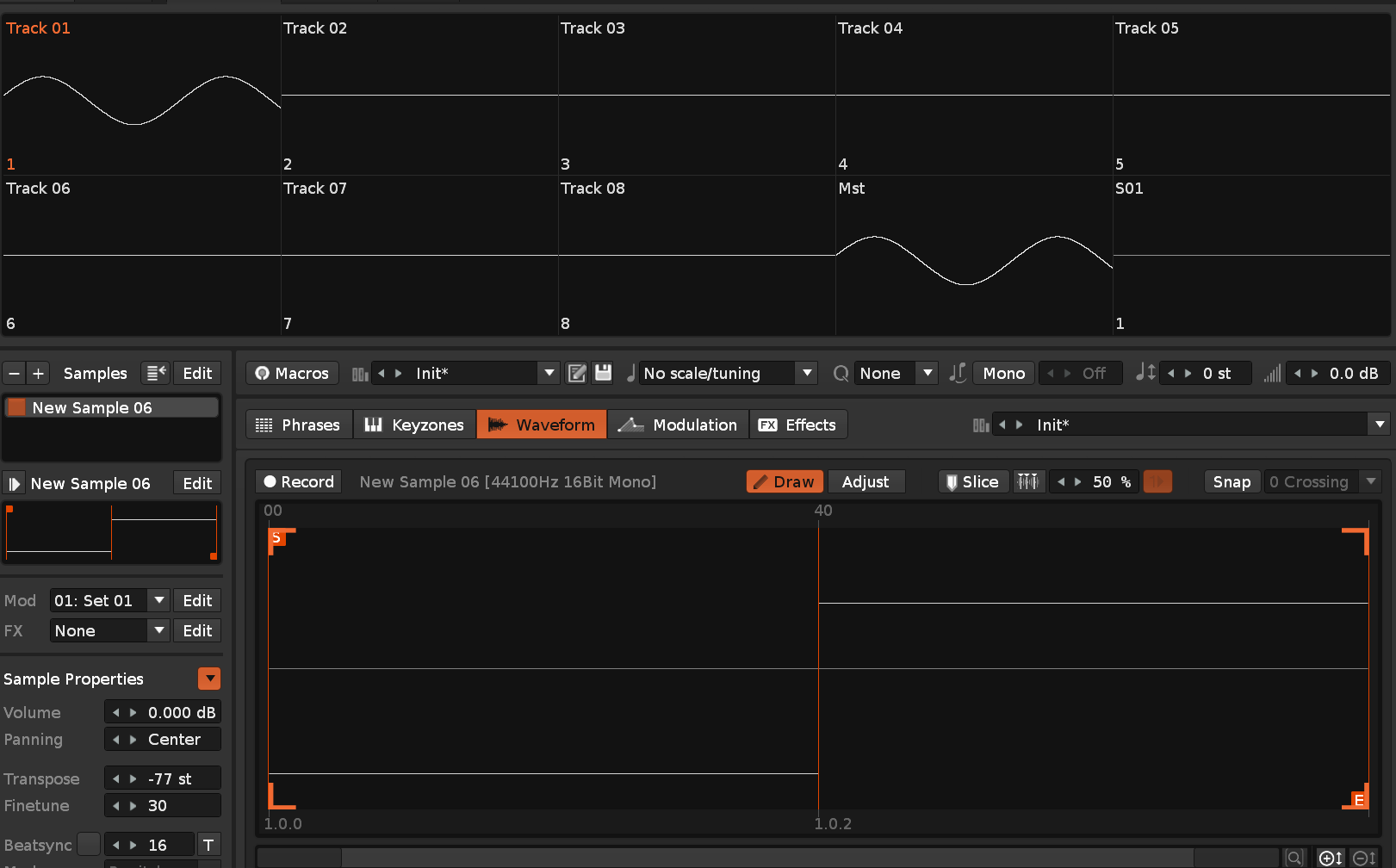The width and height of the screenshot is (1396, 868).
Task: Toggle the Snap option
Action: tap(1231, 481)
